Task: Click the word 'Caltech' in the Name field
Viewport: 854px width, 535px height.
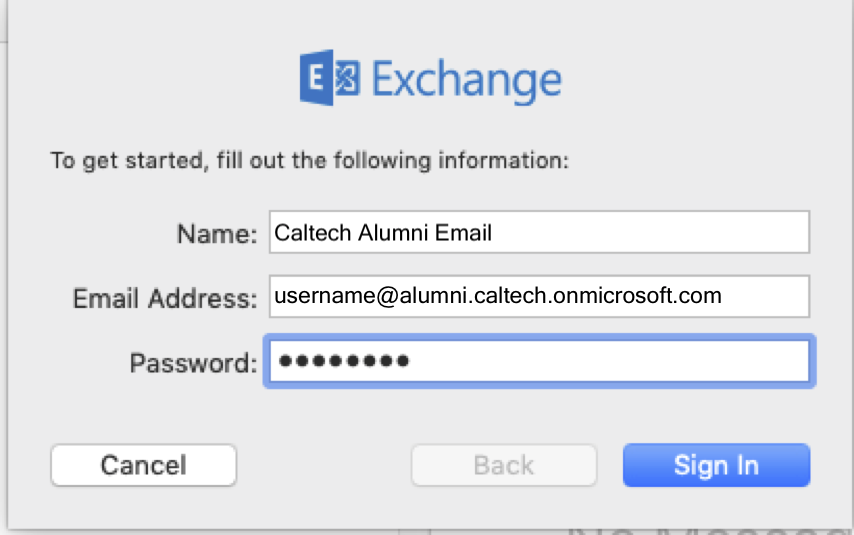Action: pos(309,233)
